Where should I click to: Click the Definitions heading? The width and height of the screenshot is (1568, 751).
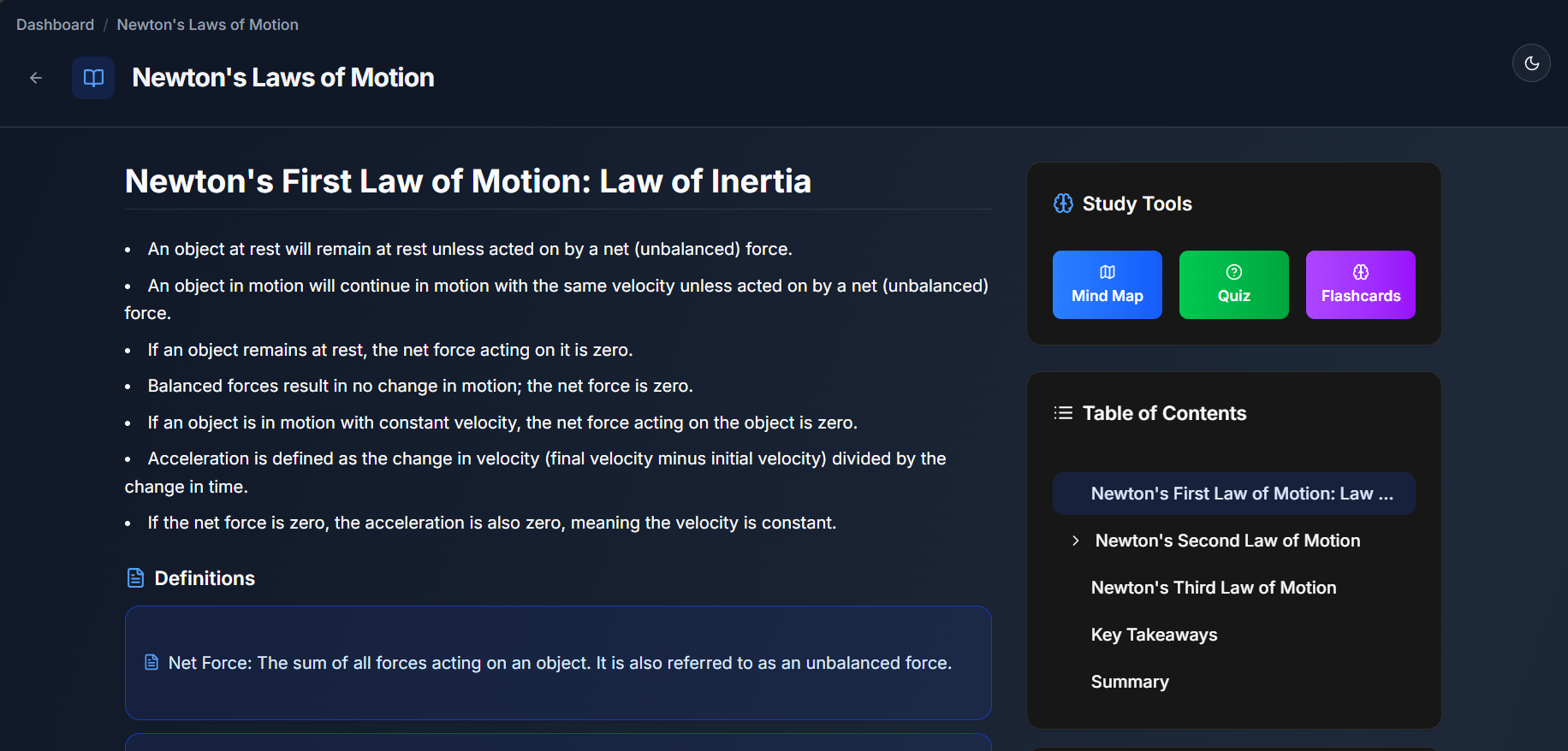click(x=205, y=578)
